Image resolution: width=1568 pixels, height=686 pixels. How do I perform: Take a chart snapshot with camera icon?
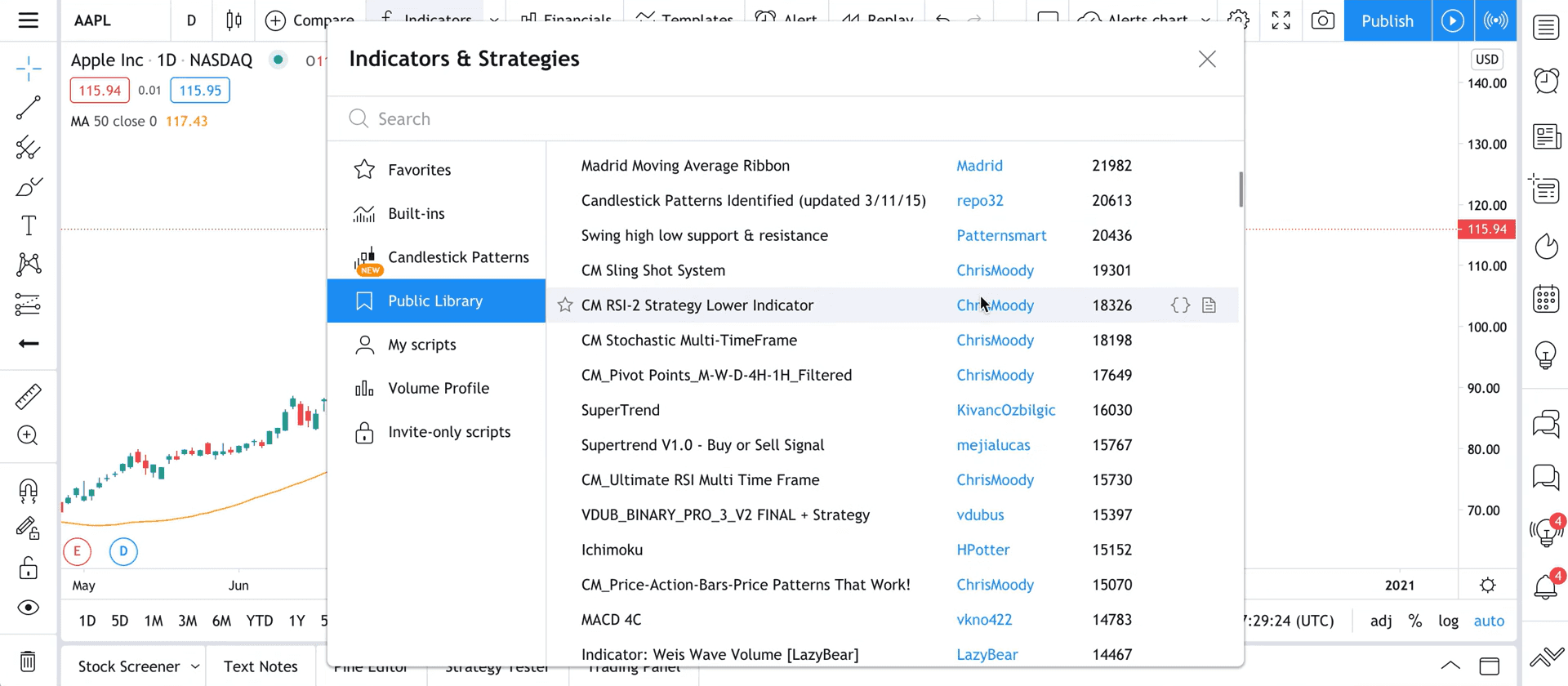click(x=1323, y=20)
